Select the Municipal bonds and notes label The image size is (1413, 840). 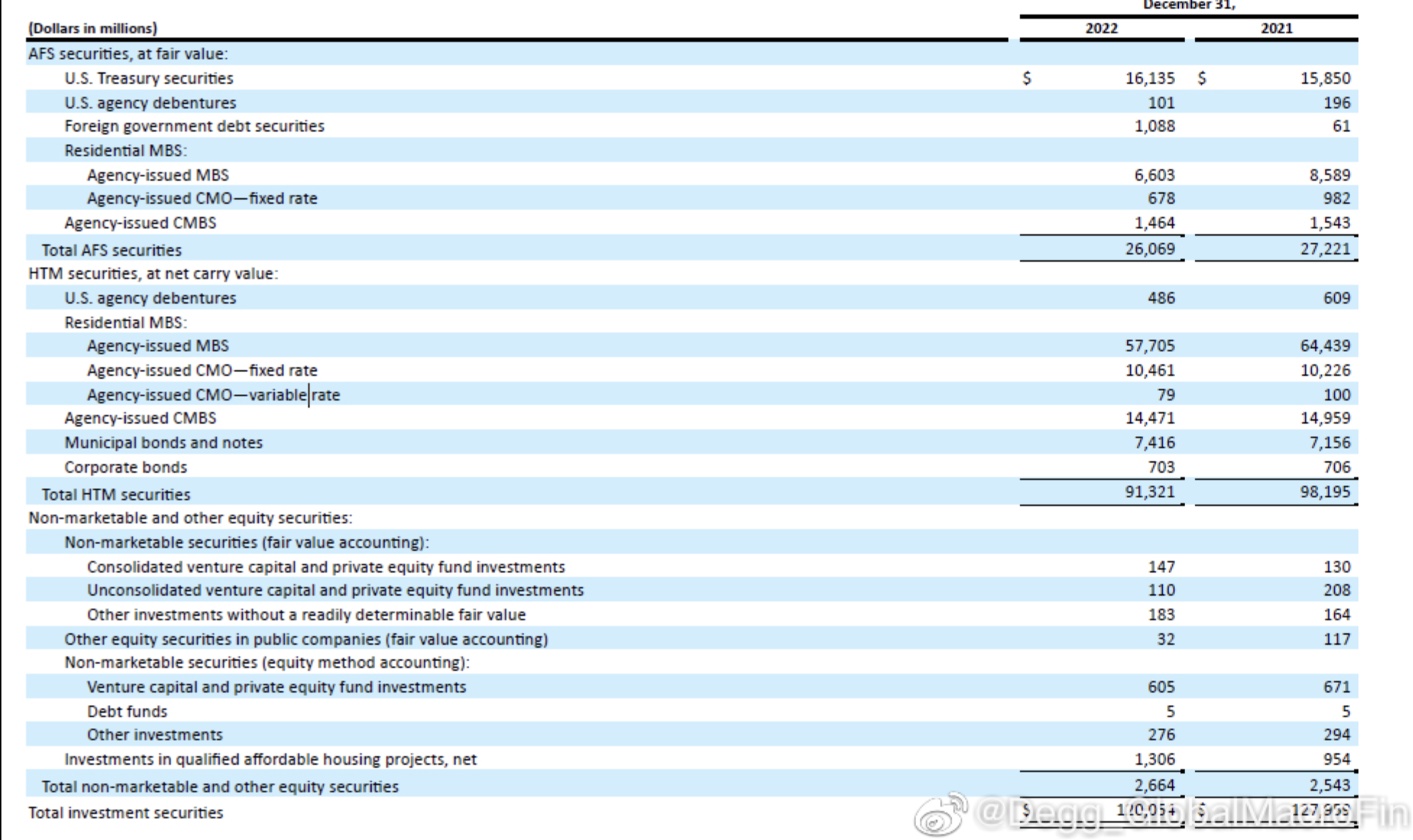point(163,442)
